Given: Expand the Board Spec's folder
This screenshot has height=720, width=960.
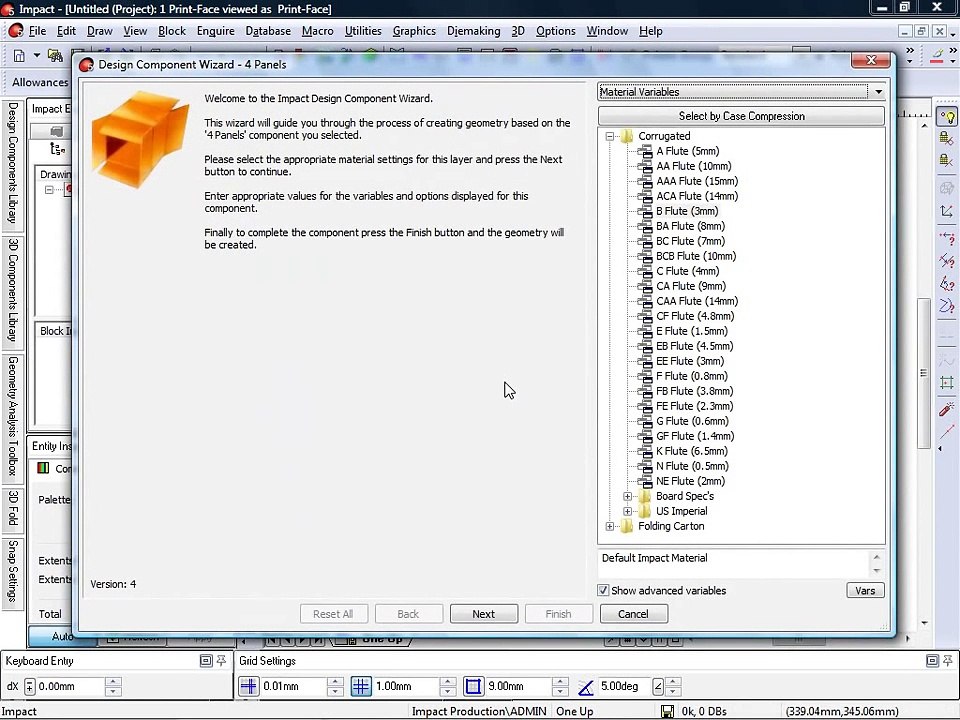Looking at the screenshot, I should point(628,497).
